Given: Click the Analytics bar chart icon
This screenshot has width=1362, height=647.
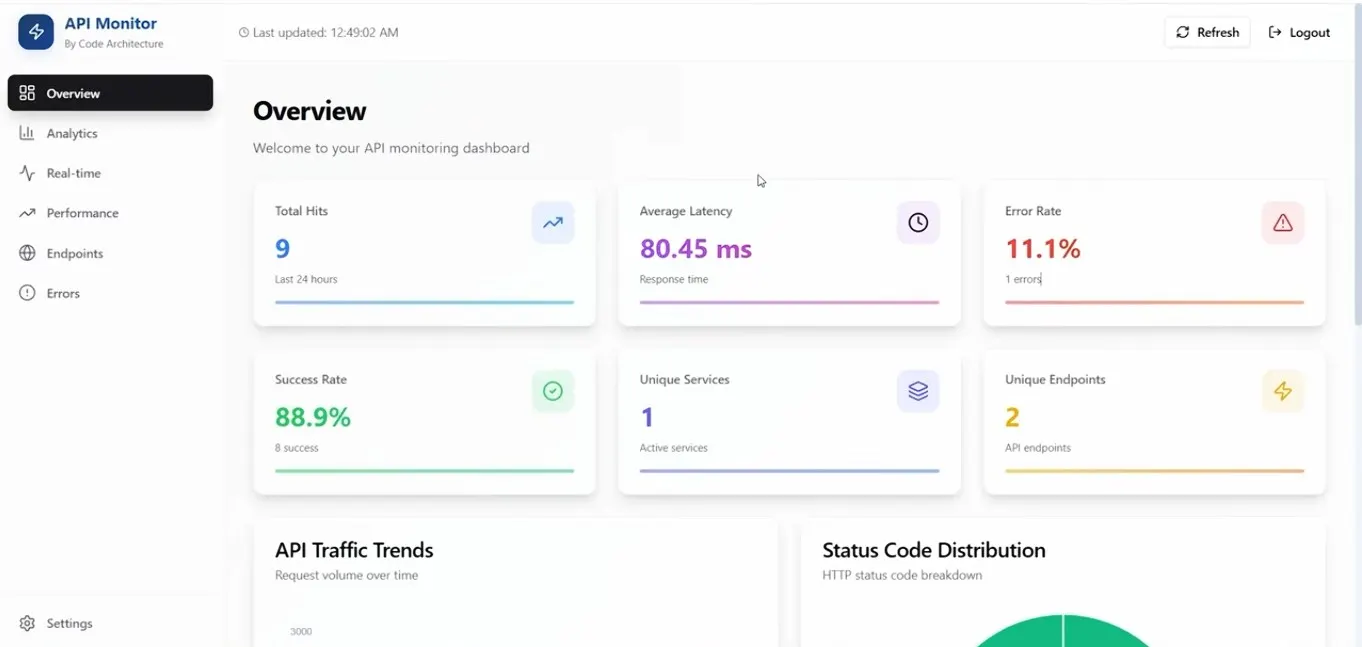Looking at the screenshot, I should coord(27,133).
